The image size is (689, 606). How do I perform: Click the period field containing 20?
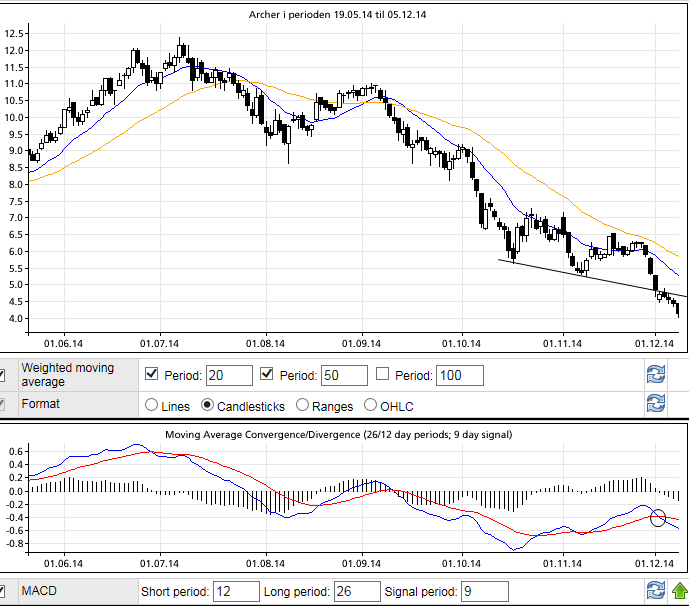[229, 376]
